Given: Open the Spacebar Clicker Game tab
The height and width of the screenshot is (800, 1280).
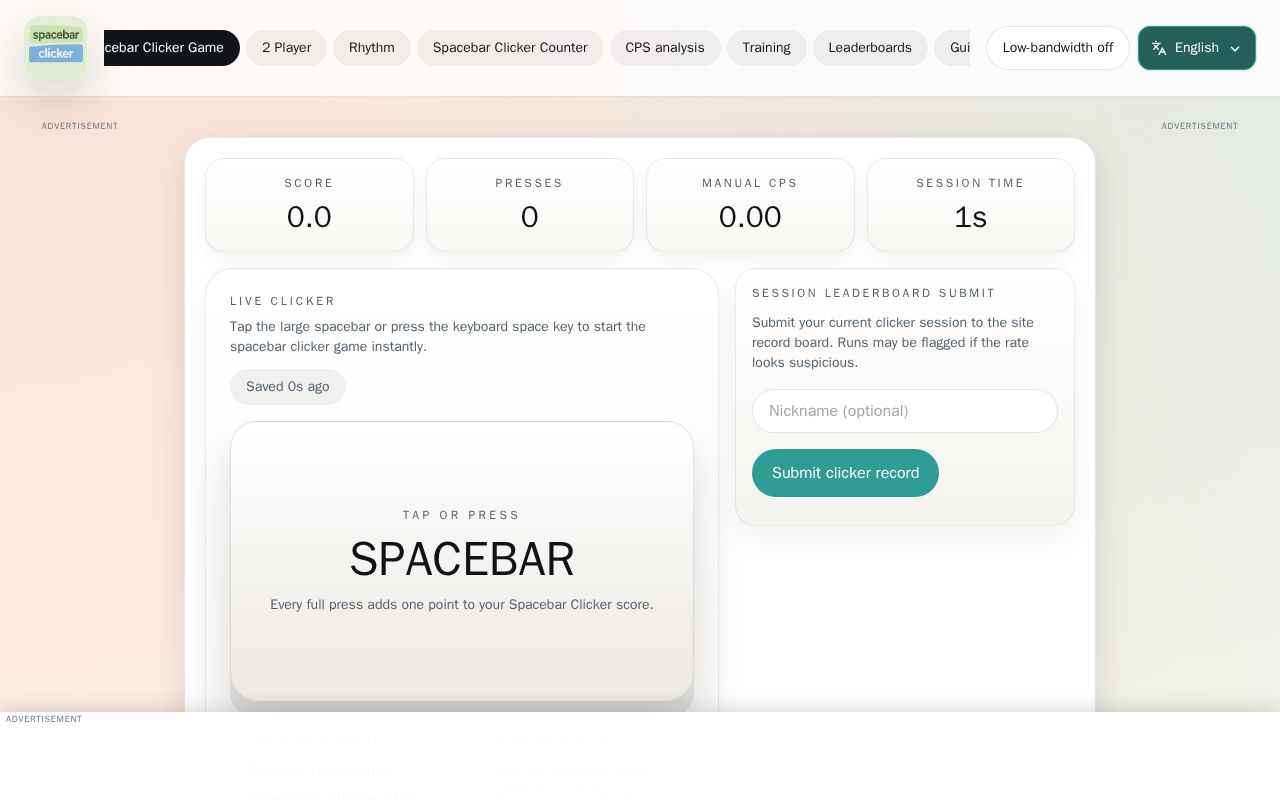Looking at the screenshot, I should [x=172, y=48].
